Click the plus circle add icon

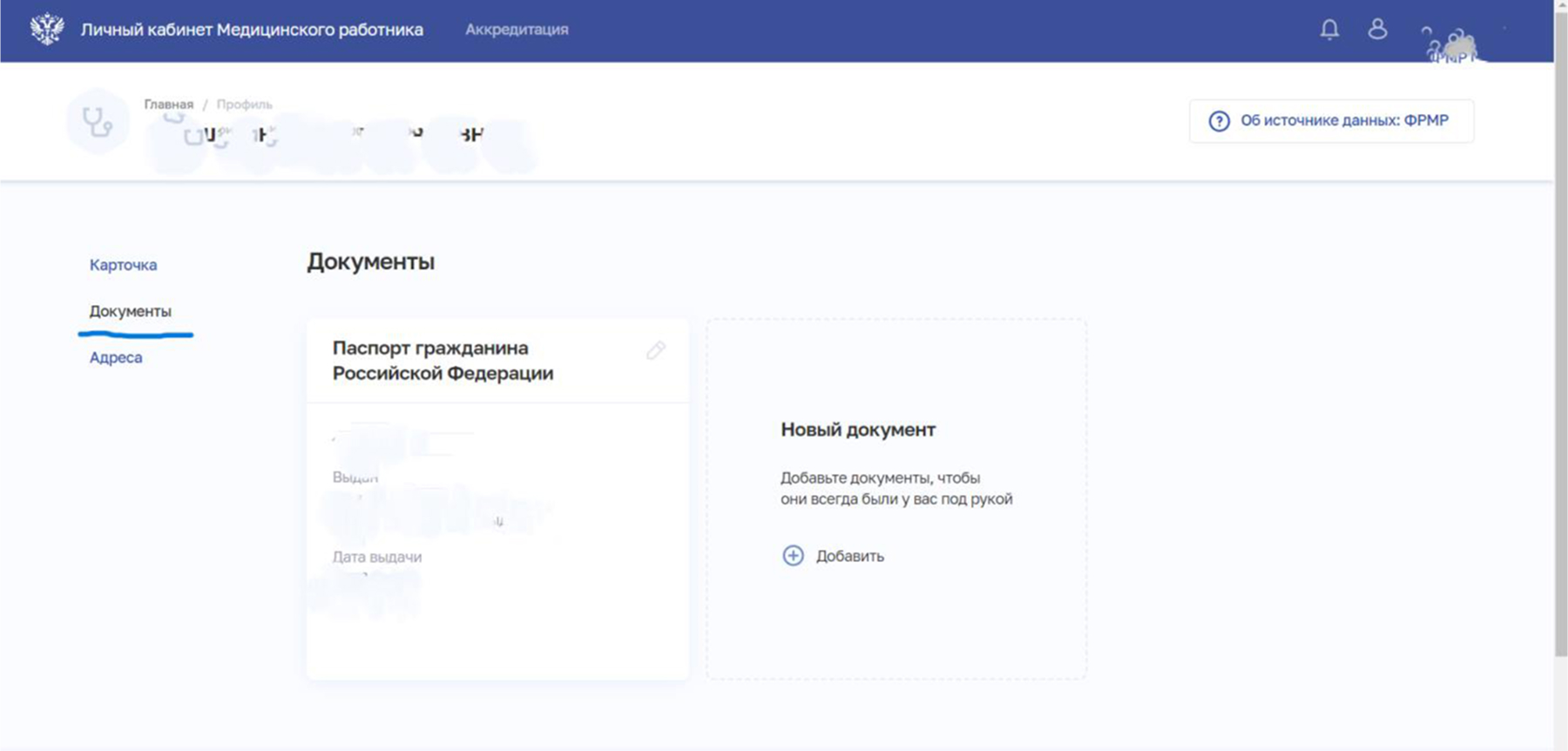click(793, 556)
